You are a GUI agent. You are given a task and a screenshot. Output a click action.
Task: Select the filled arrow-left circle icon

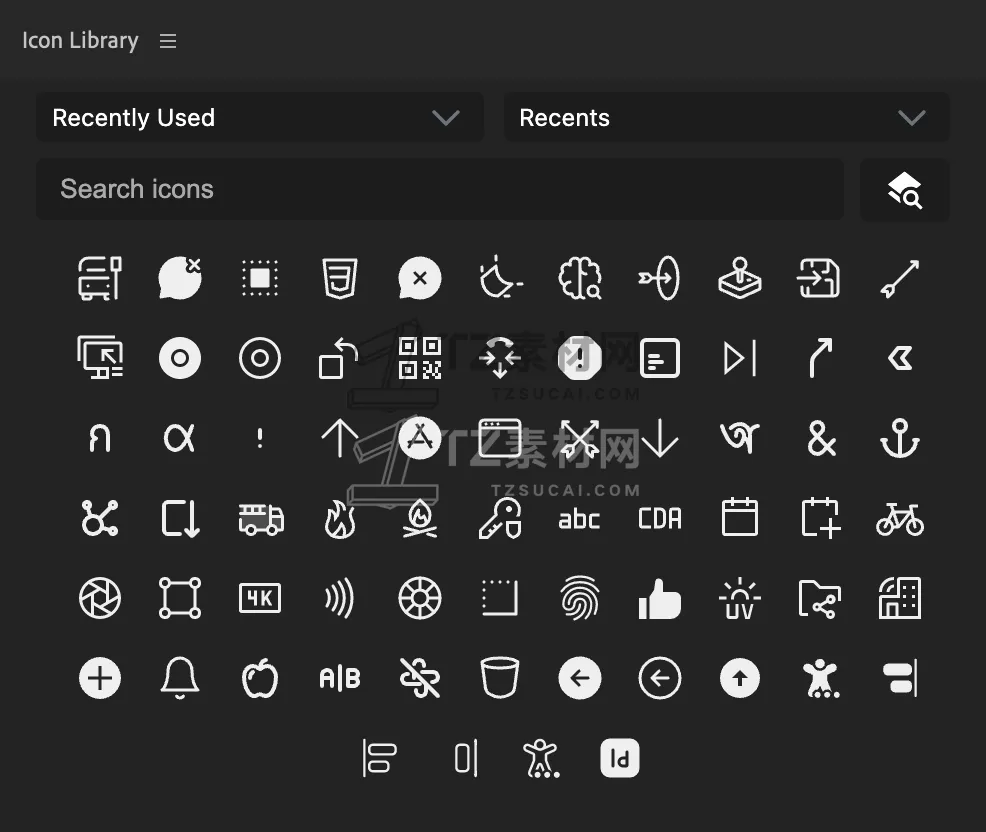(x=580, y=679)
